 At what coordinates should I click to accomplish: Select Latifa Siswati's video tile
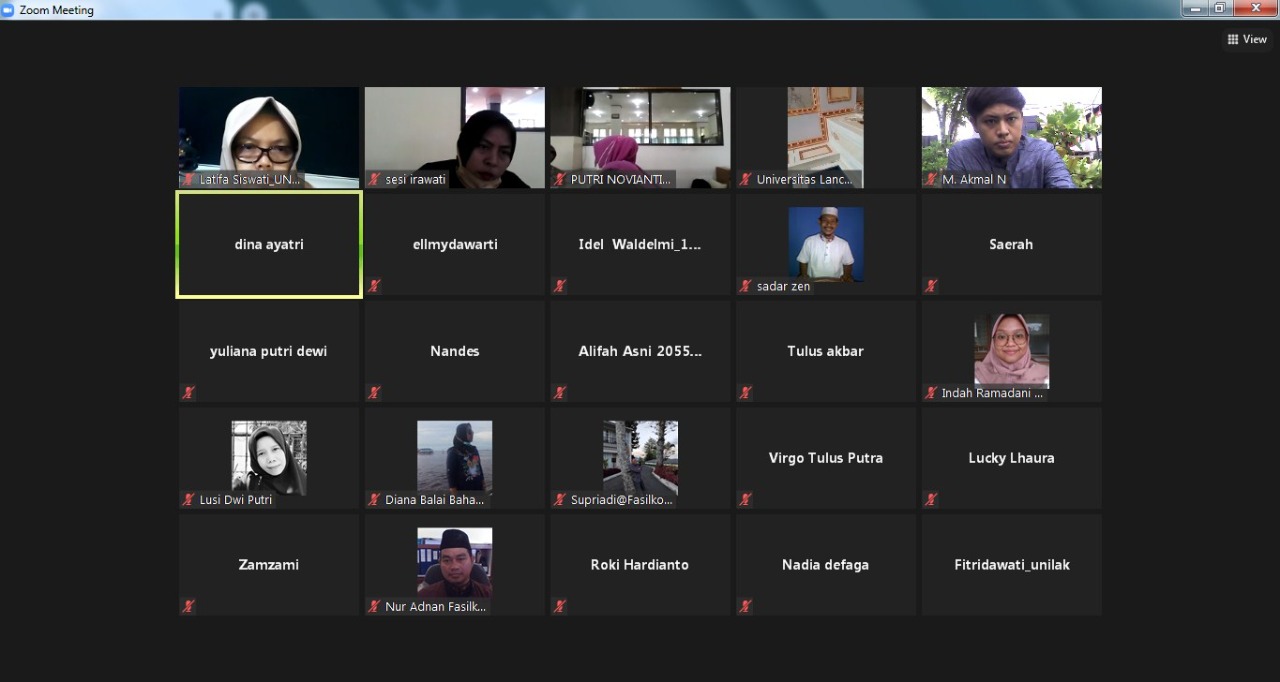(x=269, y=137)
